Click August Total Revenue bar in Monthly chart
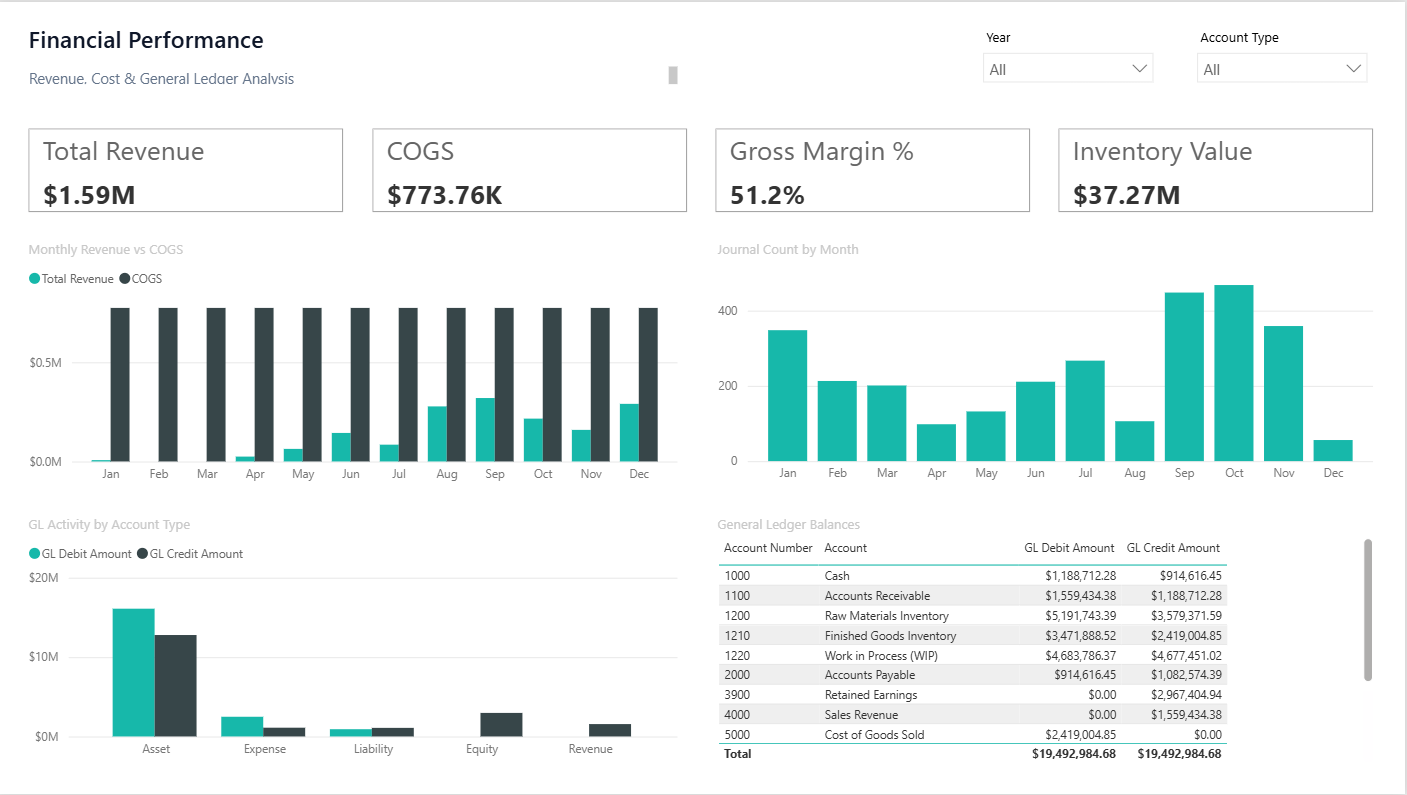The height and width of the screenshot is (795, 1407). (437, 434)
